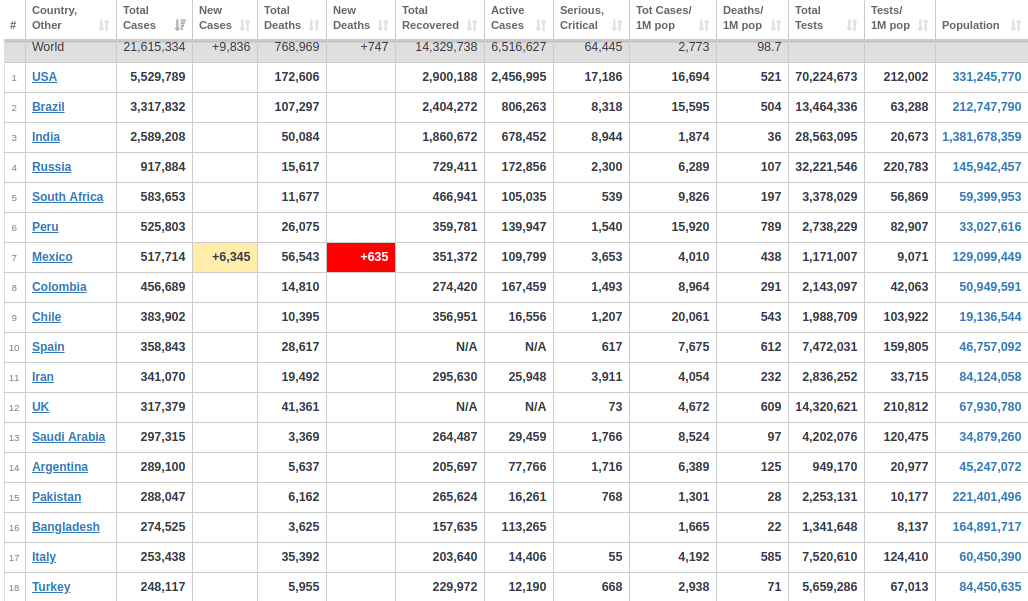Sort the table by New Cases arrows
This screenshot has width=1028, height=601.
point(245,26)
